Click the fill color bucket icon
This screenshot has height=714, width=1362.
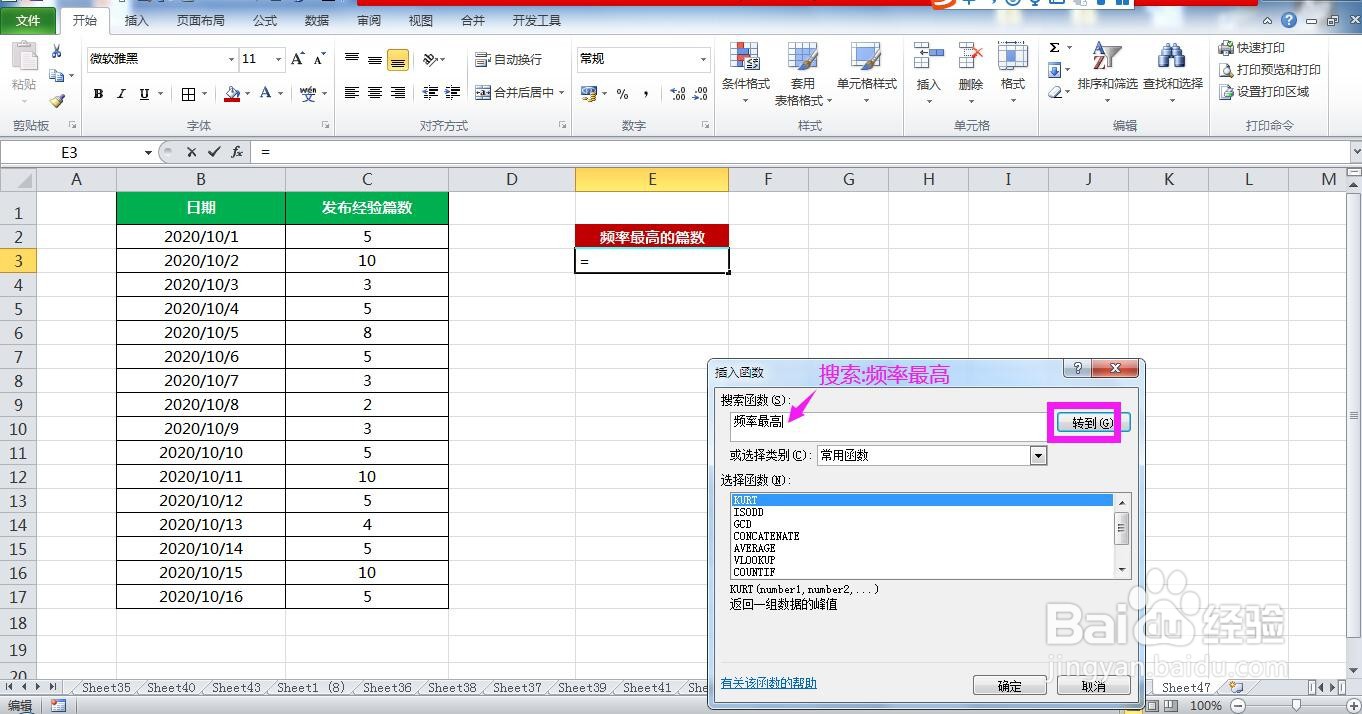coord(232,94)
